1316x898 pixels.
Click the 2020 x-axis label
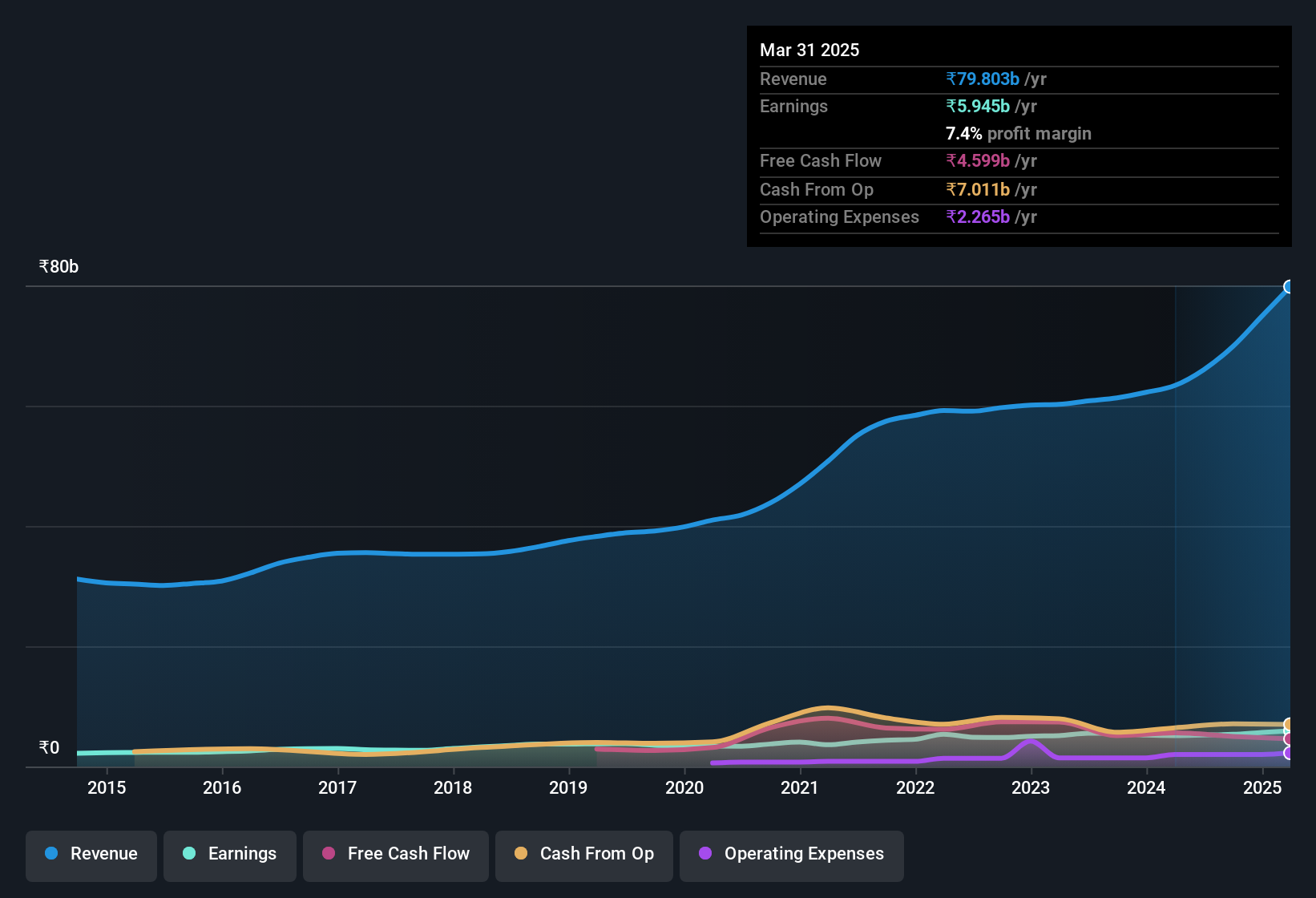684,788
